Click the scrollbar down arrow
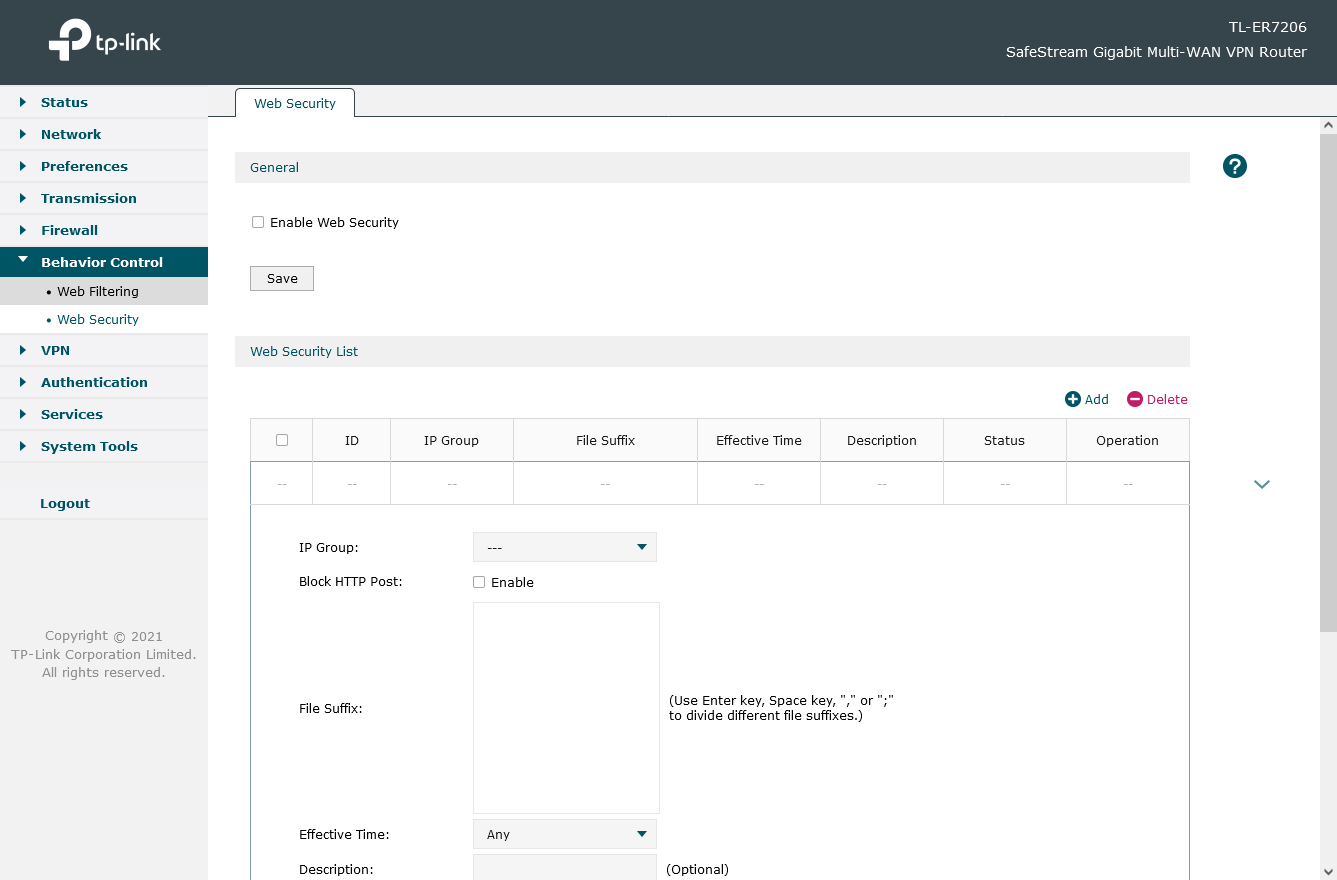This screenshot has width=1337, height=880. (x=1328, y=871)
